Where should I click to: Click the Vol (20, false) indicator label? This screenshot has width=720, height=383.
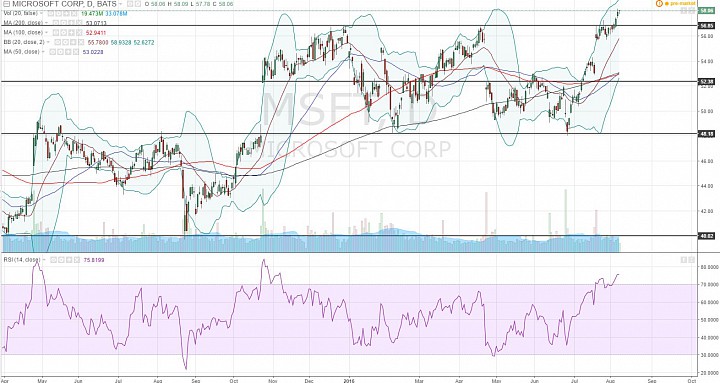pyautogui.click(x=21, y=14)
